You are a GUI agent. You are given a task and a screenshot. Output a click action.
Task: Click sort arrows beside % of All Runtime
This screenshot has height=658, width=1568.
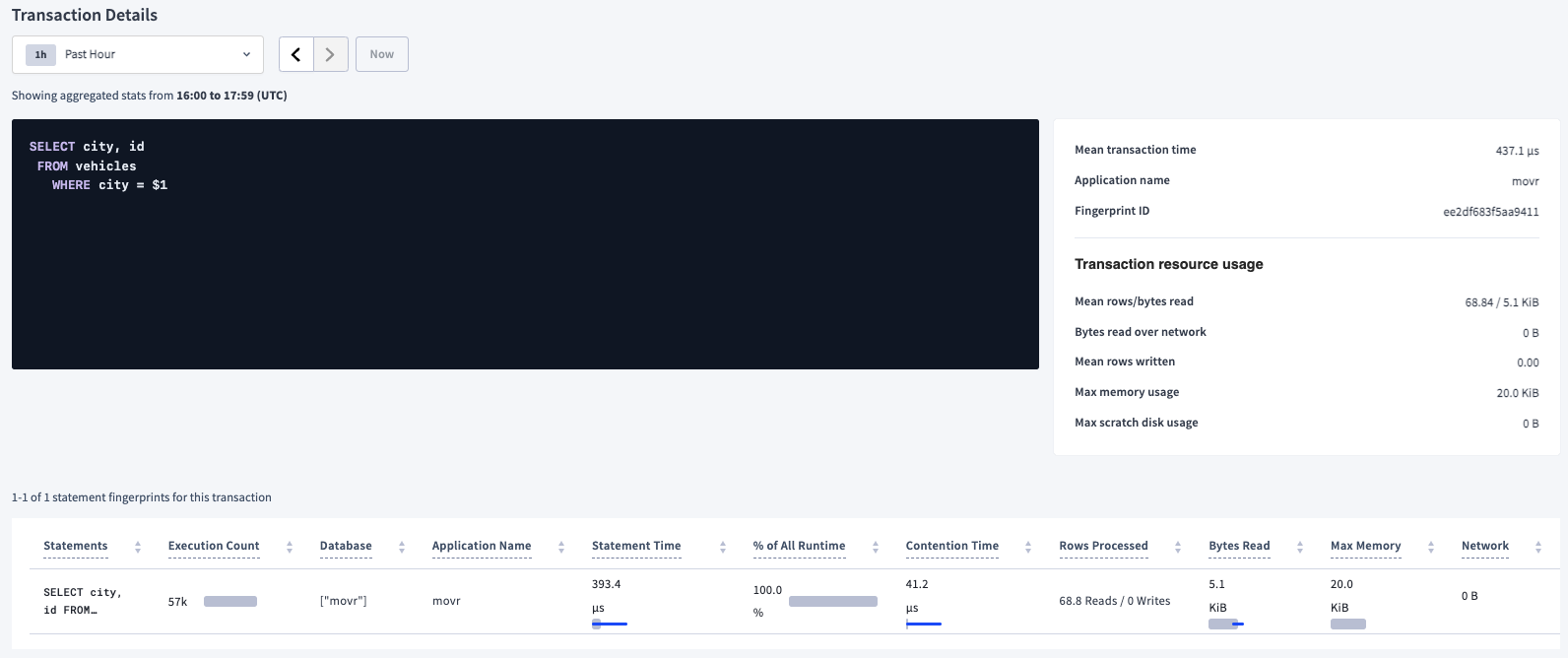tap(876, 547)
